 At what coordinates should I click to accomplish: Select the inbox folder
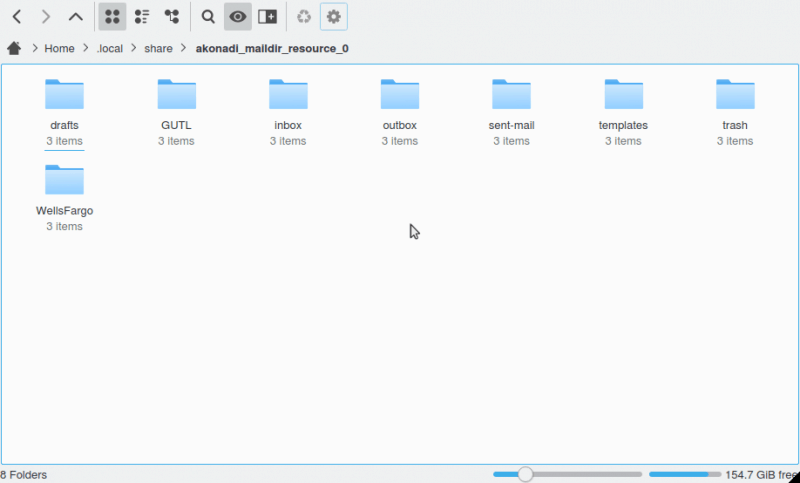click(288, 96)
